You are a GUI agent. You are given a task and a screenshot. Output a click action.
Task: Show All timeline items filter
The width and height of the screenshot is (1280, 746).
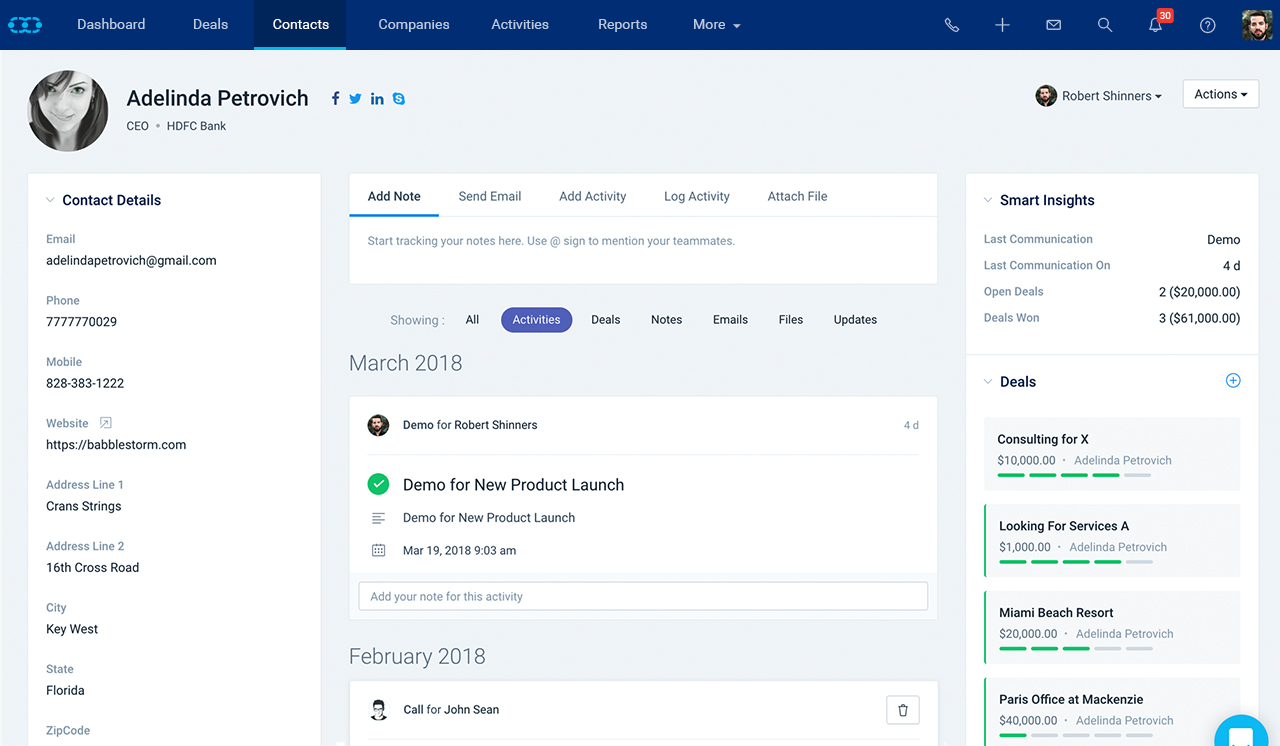tap(472, 320)
